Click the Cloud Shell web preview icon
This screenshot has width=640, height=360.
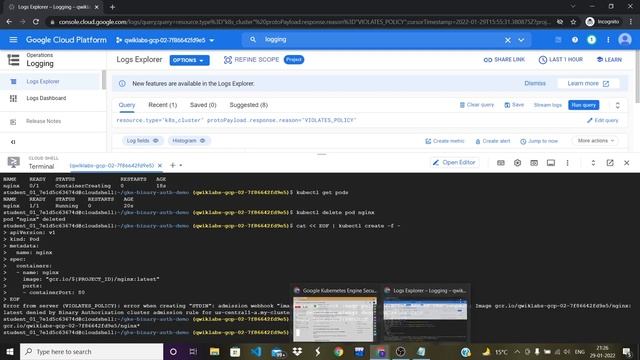[x=534, y=162]
